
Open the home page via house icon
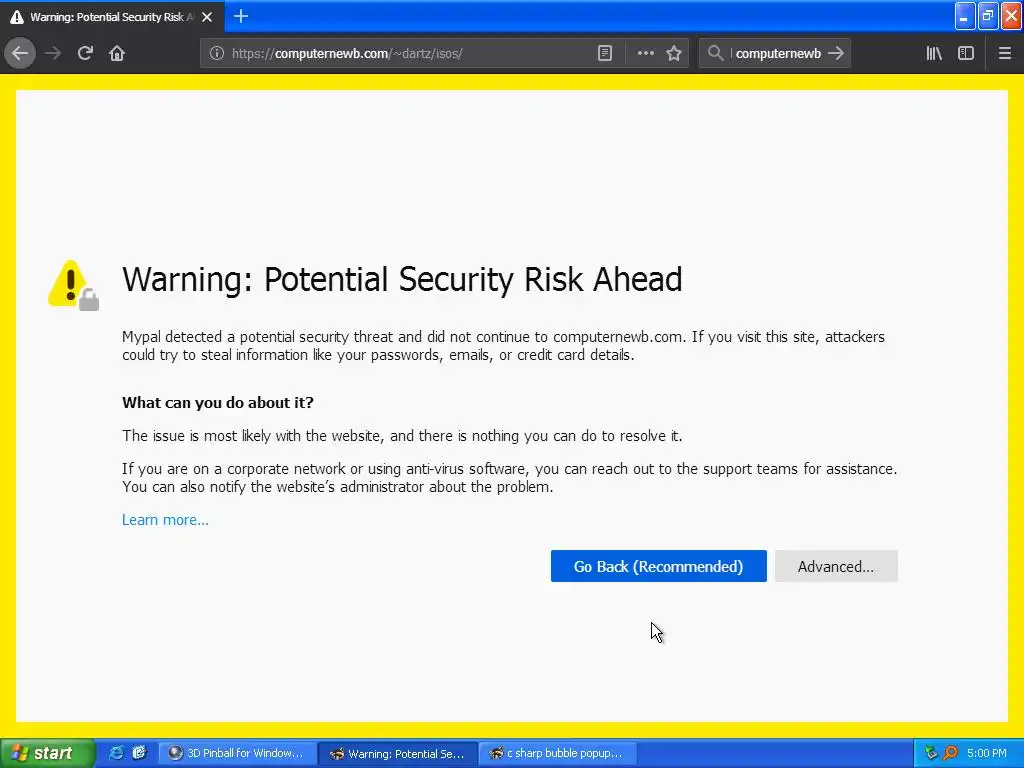(117, 54)
